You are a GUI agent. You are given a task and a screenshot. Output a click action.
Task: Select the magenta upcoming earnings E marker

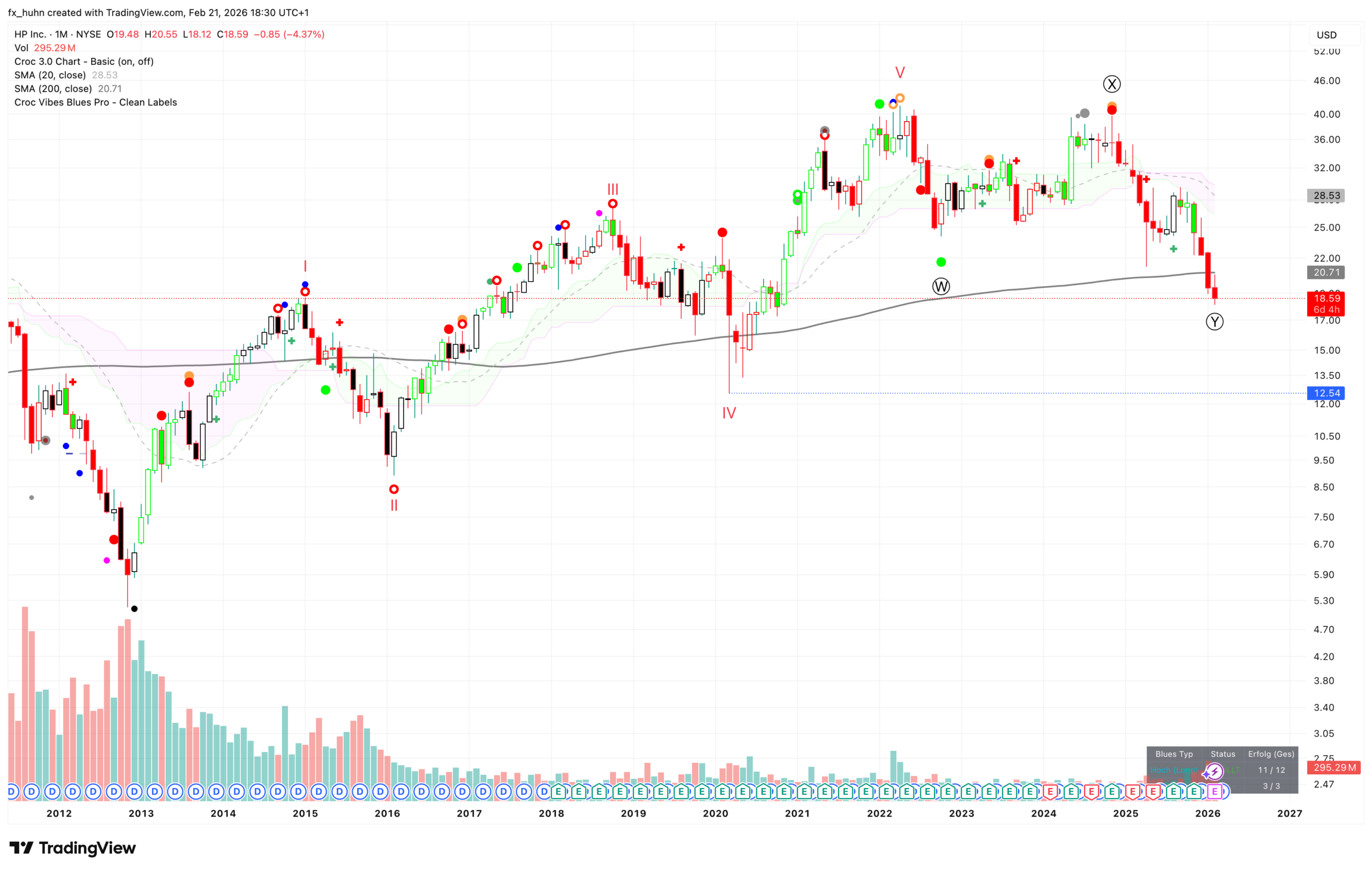[1214, 791]
